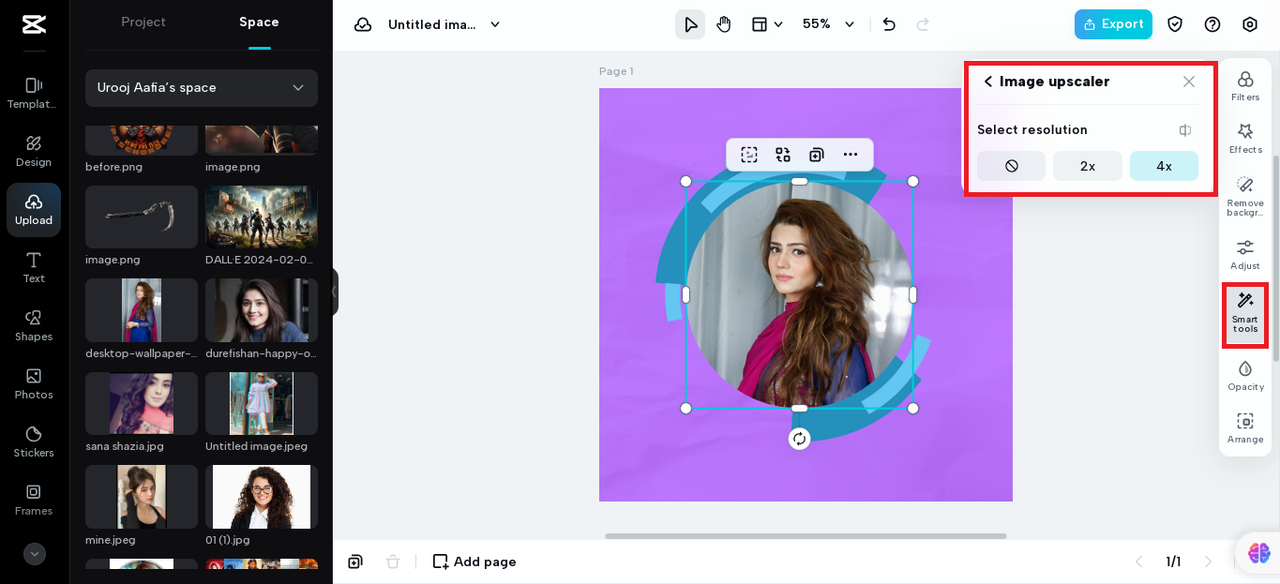Open the Opacity tool
The width and height of the screenshot is (1280, 584).
pos(1245,376)
